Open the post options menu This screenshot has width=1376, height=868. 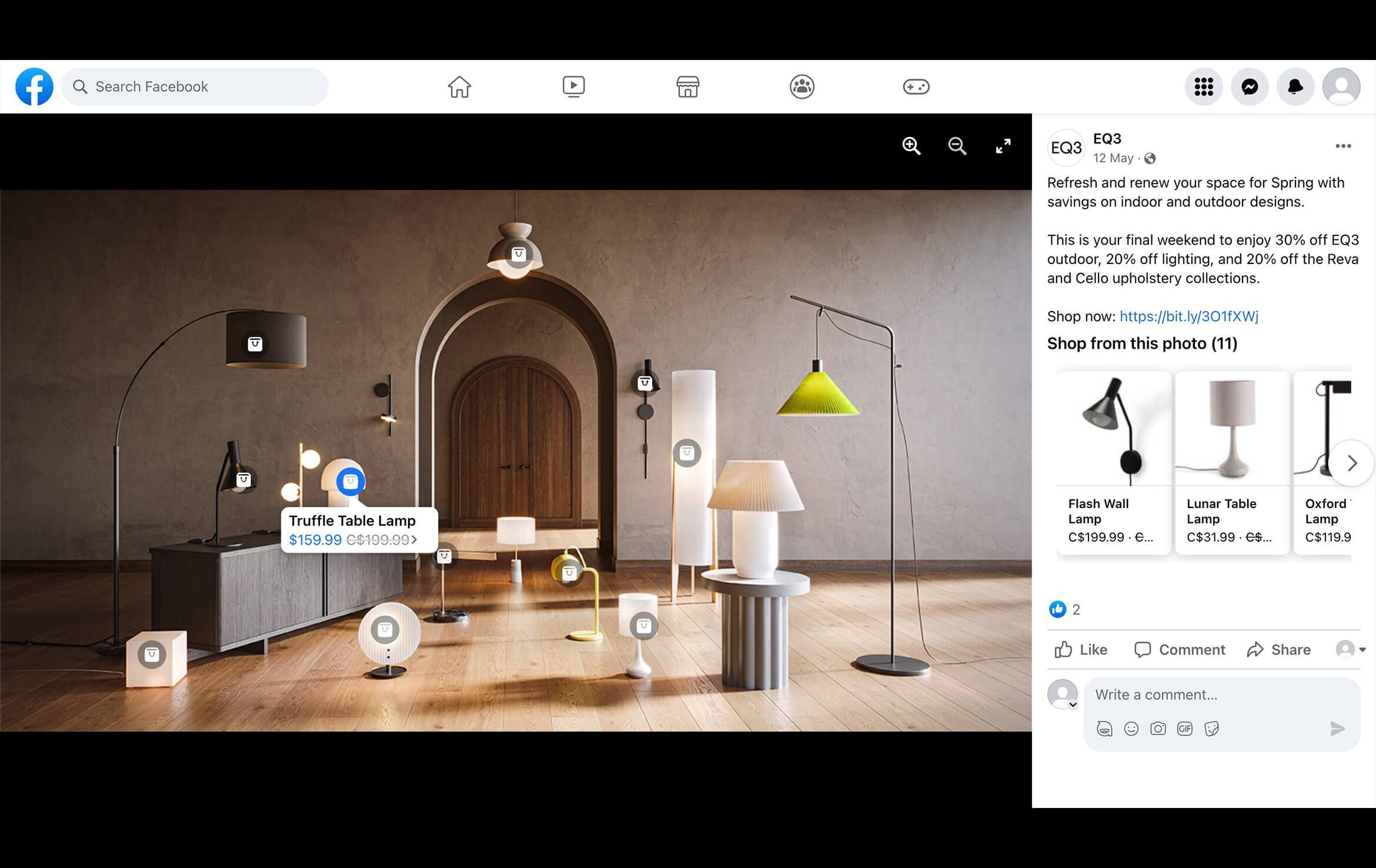1342,145
